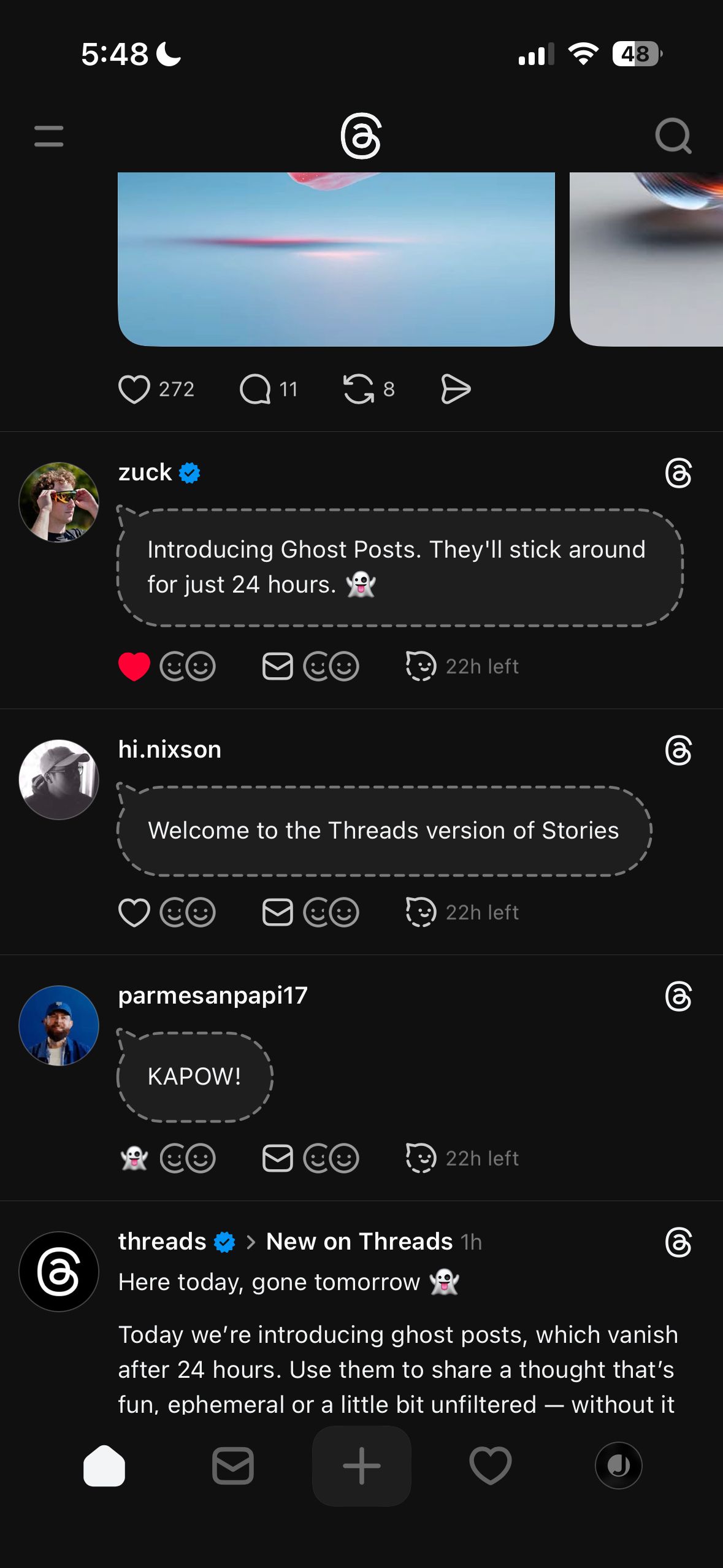Open Activity heart tab in bottom bar
The height and width of the screenshot is (1568, 723).
coord(490,1466)
